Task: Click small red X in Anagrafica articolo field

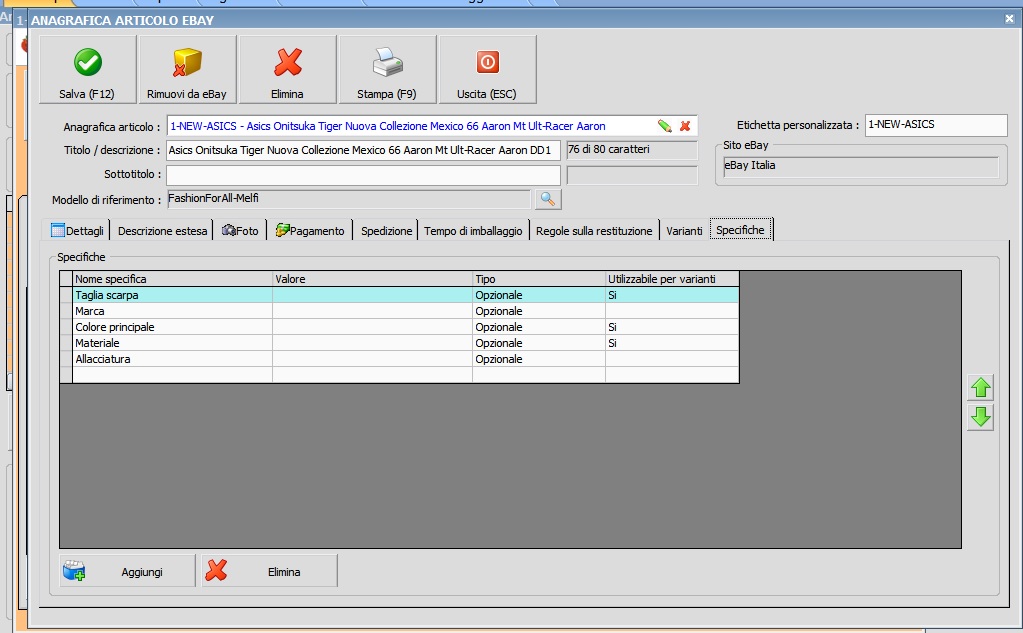Action: coord(685,126)
